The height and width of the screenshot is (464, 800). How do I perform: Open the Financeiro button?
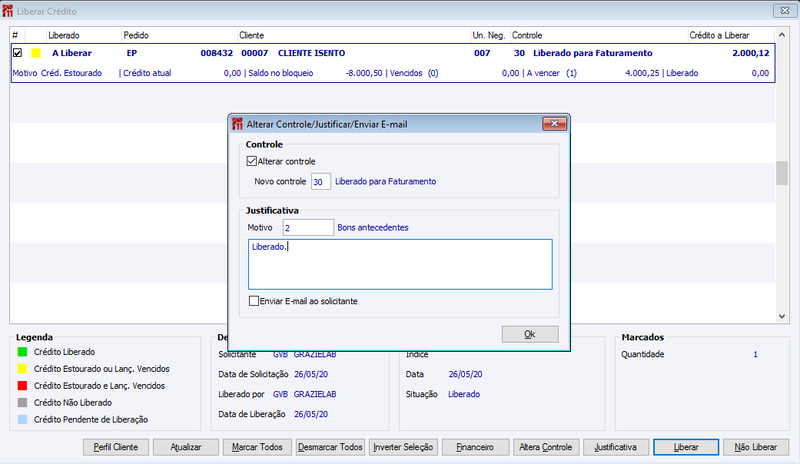[x=475, y=447]
